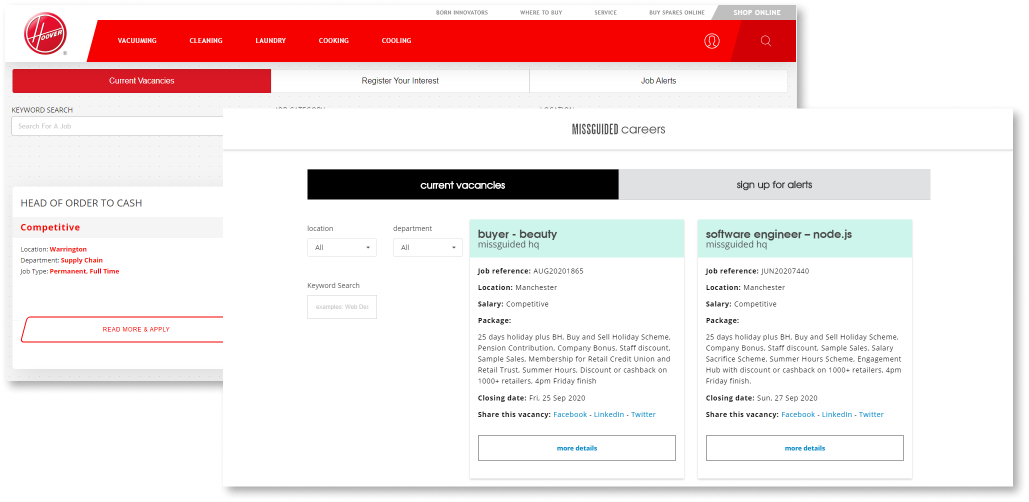Open Where To Buy link
This screenshot has height=502, width=1029.
point(541,12)
